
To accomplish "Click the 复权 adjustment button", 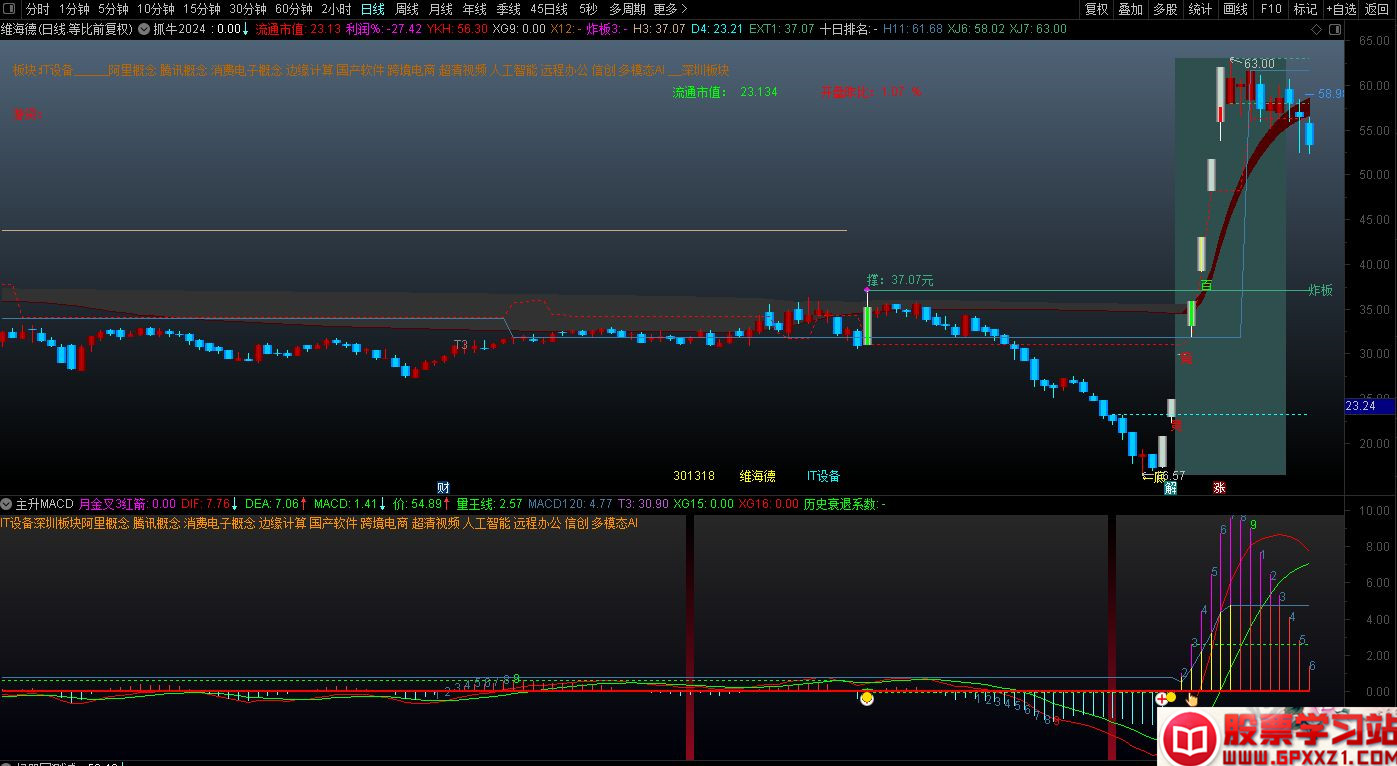I will (1097, 9).
